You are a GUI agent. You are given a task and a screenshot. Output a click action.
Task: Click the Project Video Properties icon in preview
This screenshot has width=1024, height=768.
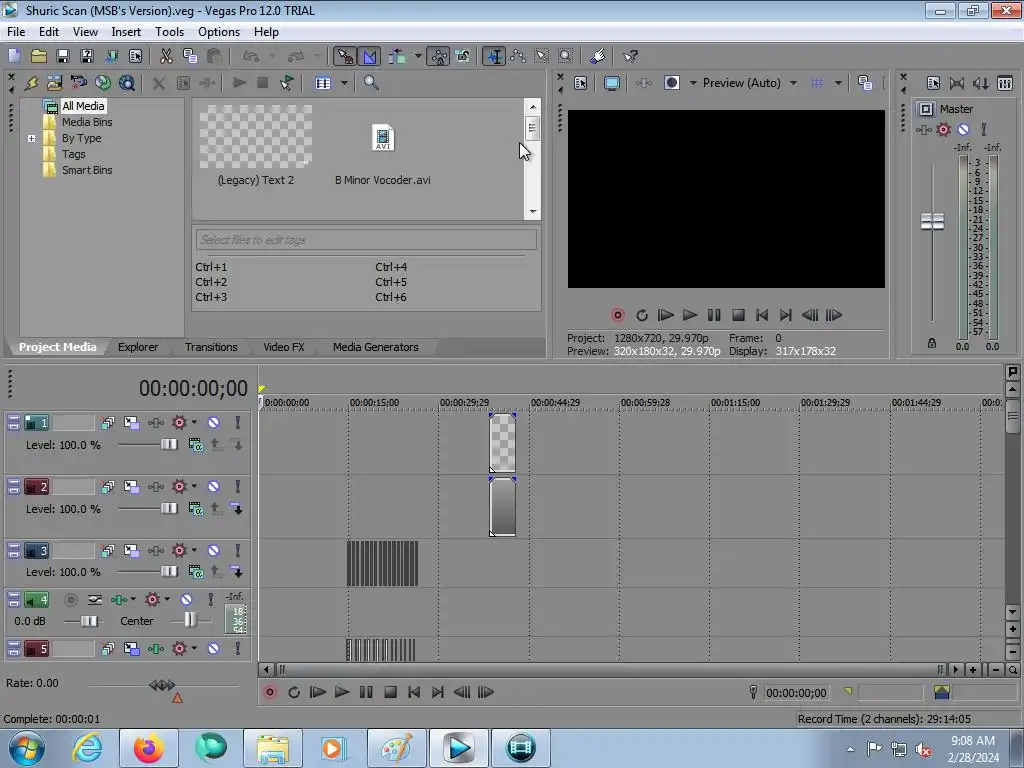581,83
